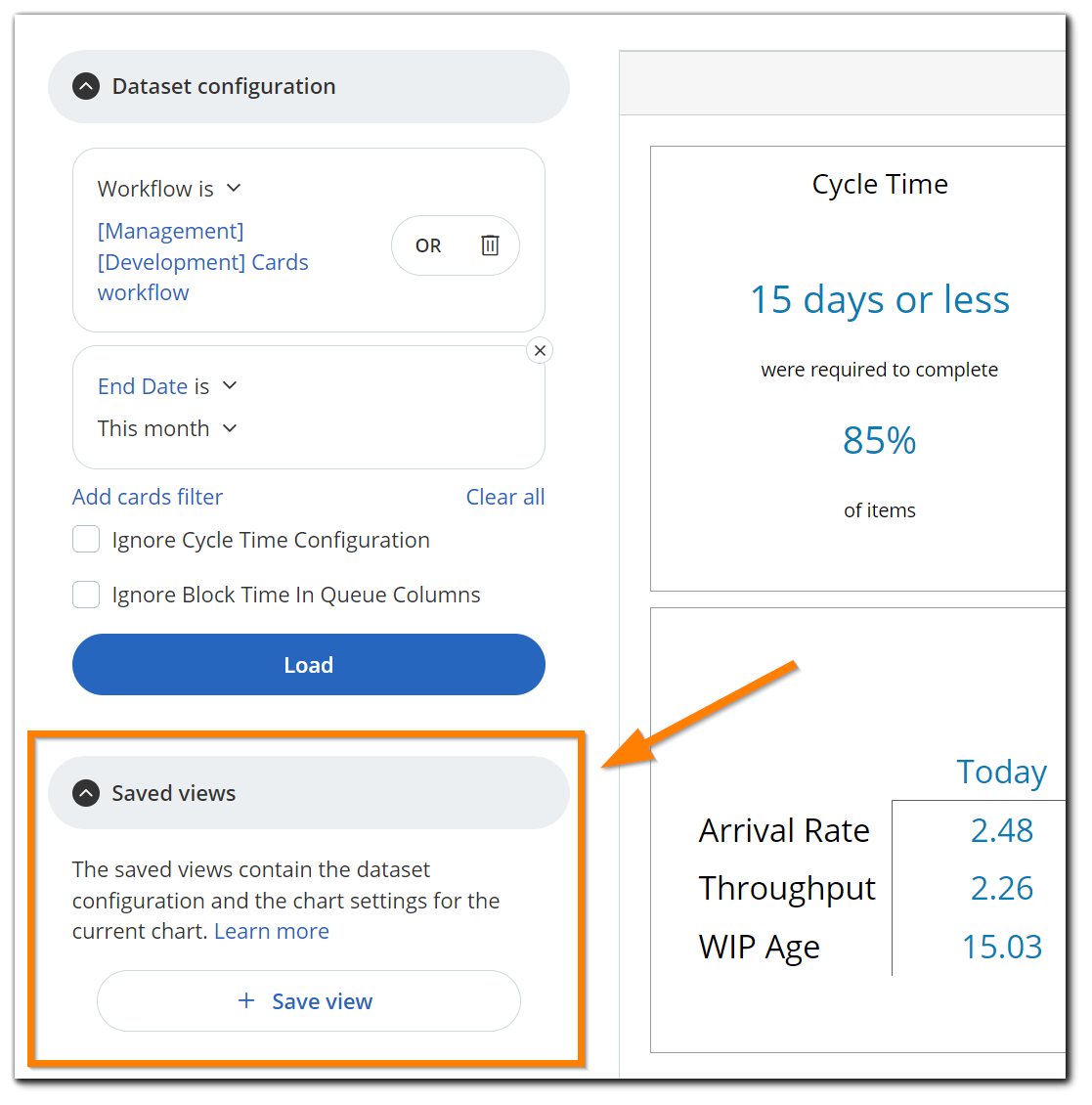Click Clear all filters link
This screenshot has width=1092, height=1105.
505,497
